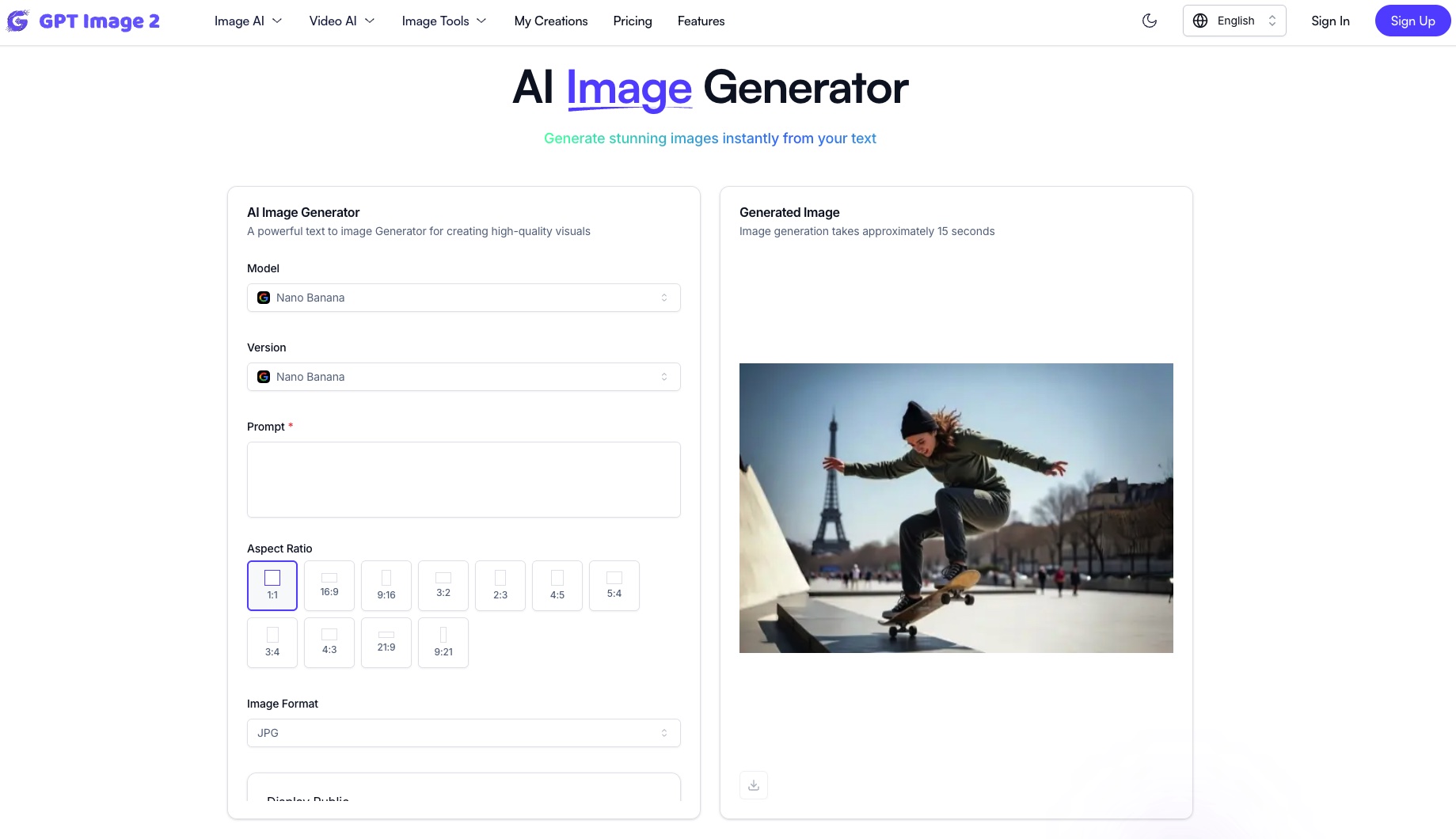The image size is (1456, 839).
Task: Click the generated skateboarder image
Action: [x=956, y=508]
